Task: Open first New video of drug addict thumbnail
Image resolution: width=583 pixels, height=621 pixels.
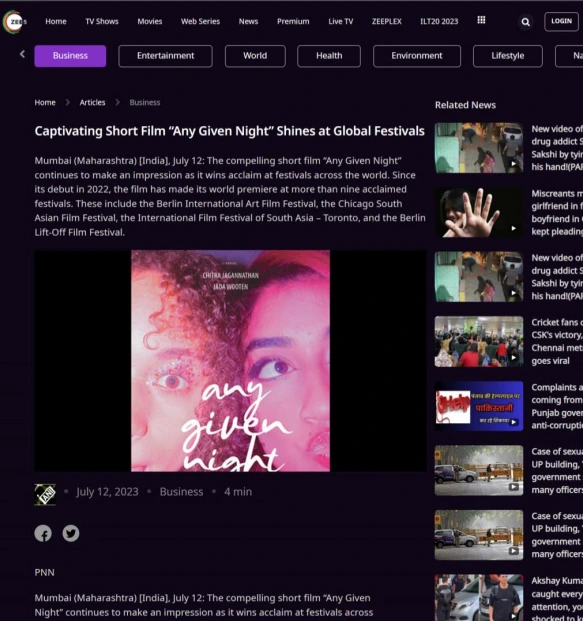Action: [478, 148]
